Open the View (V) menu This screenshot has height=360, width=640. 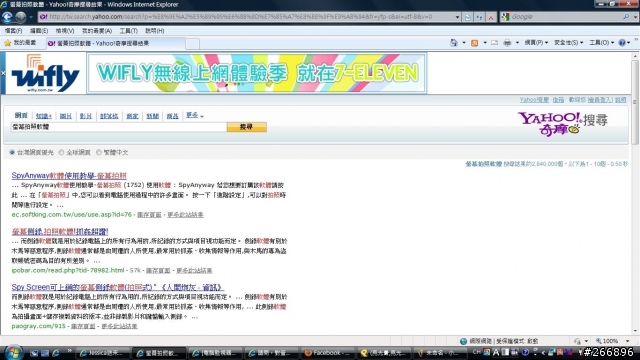coord(65,31)
